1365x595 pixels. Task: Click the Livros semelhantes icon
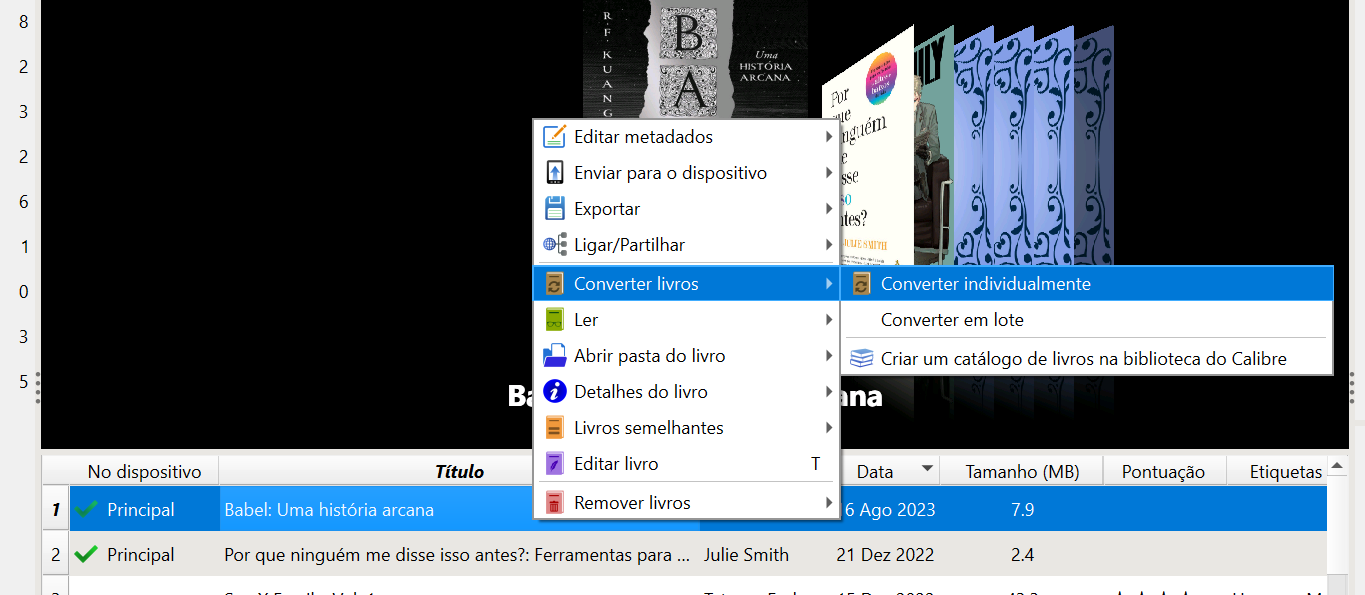tap(554, 428)
